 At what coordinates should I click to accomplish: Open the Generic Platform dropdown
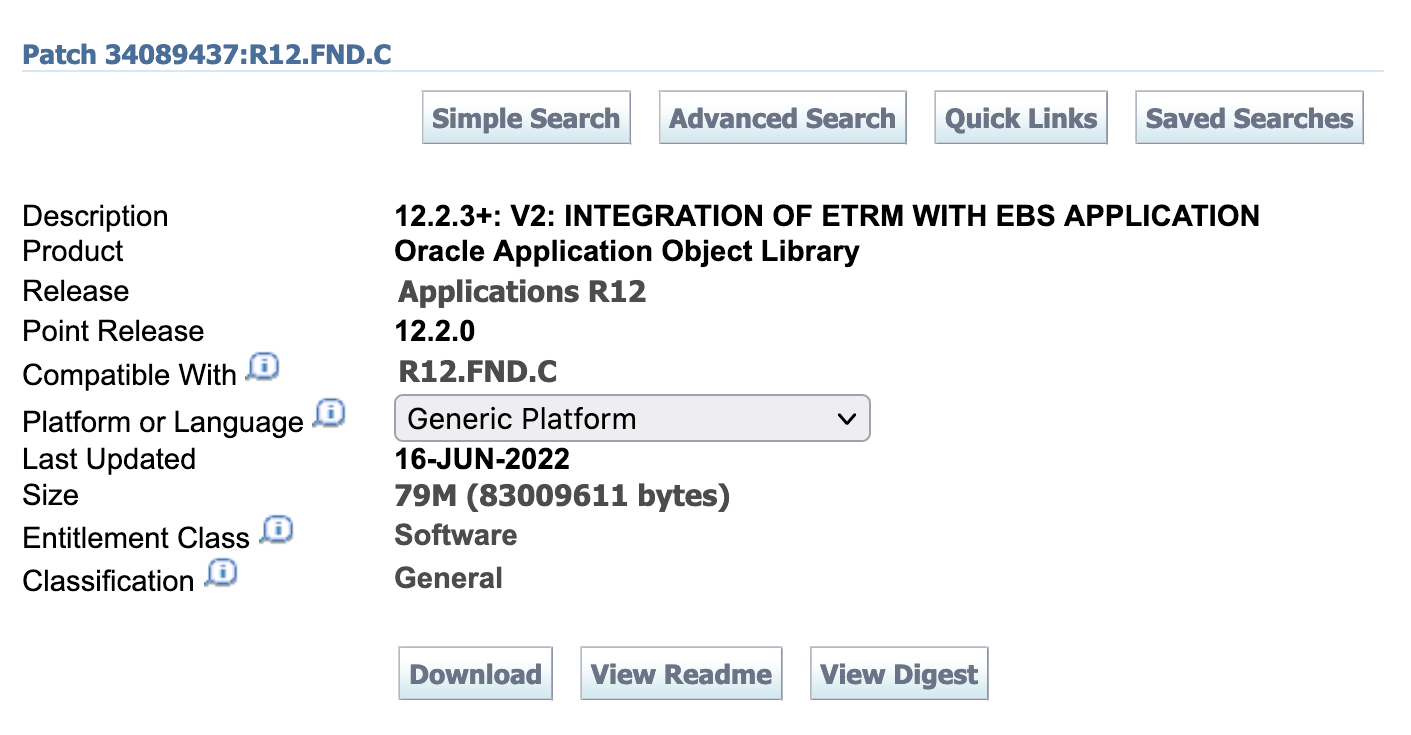click(632, 419)
